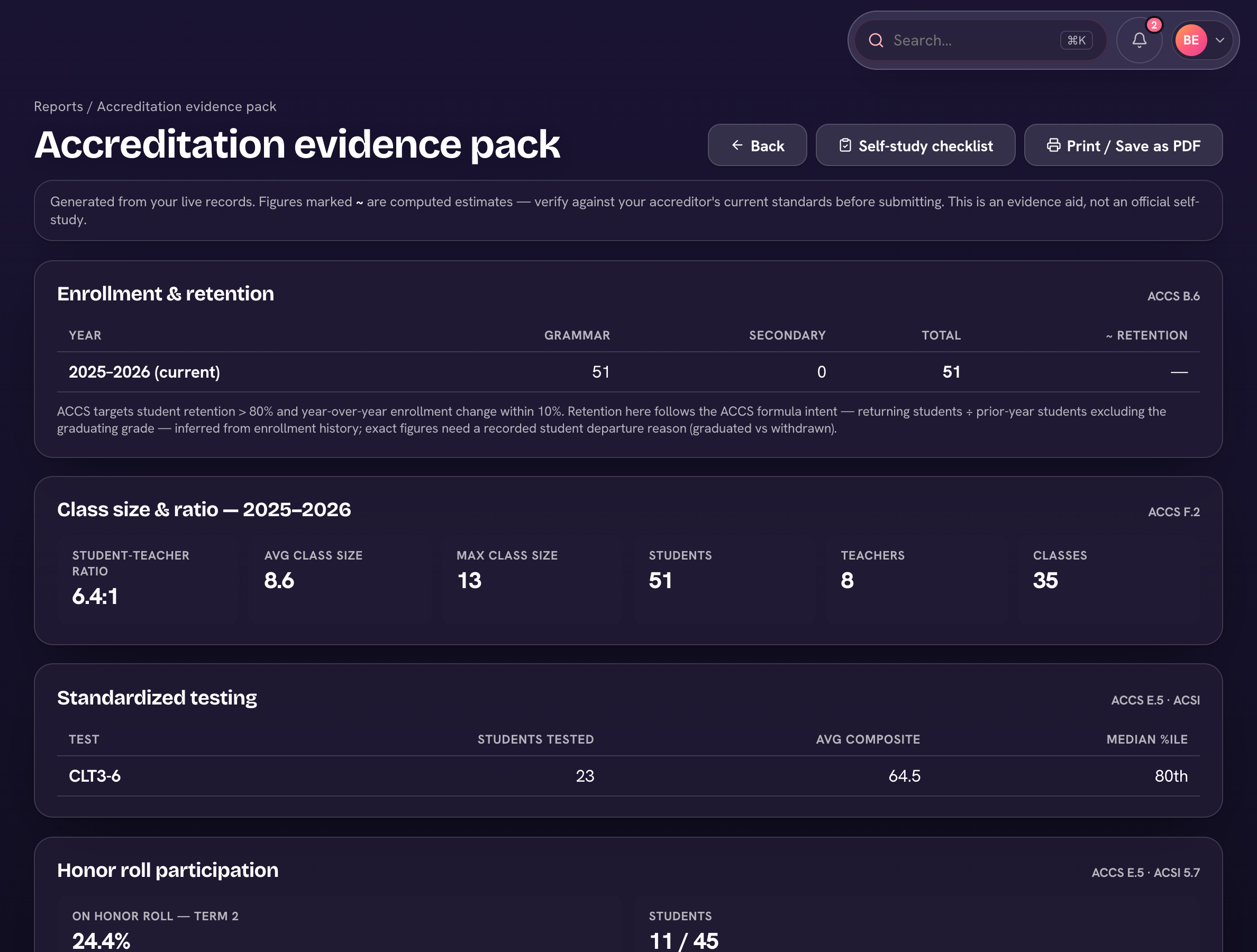The image size is (1257, 952).
Task: Focus the Search input field
Action: click(x=980, y=40)
